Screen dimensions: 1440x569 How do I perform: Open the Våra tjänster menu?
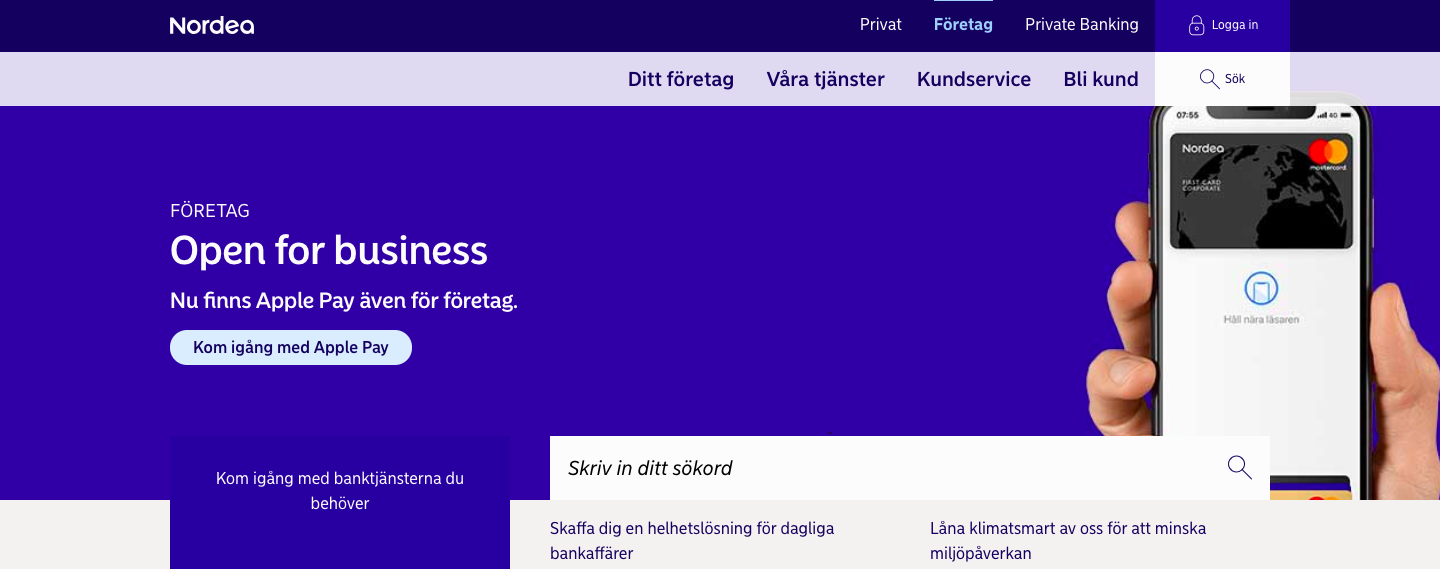826,79
